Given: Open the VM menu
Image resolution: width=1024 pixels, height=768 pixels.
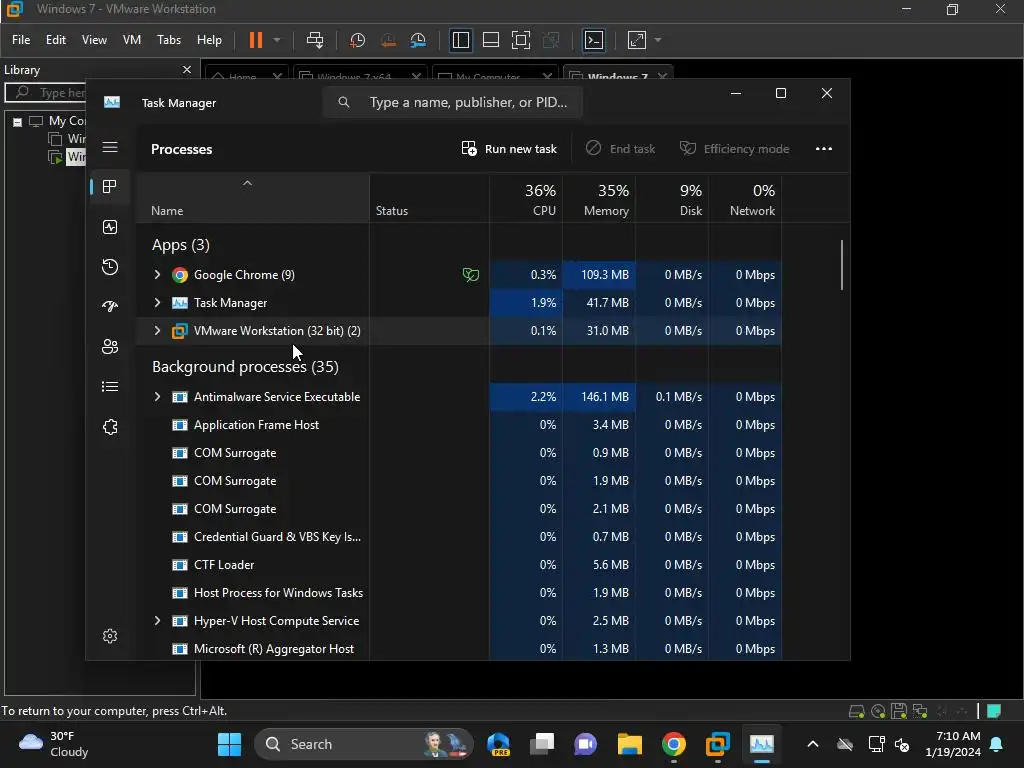Looking at the screenshot, I should click(x=132, y=40).
